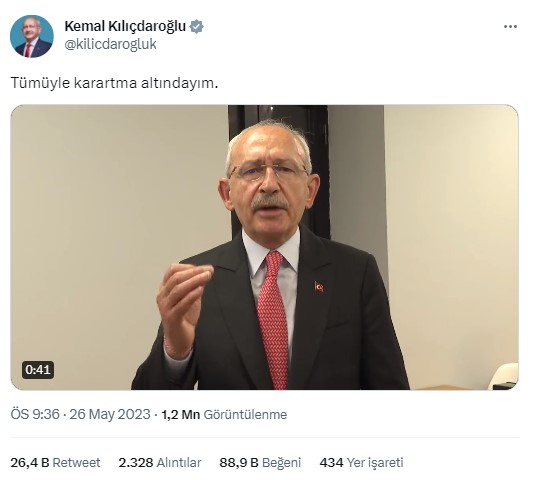Open Kemal Kılıçdaroğlu's profile avatar

click(x=32, y=36)
